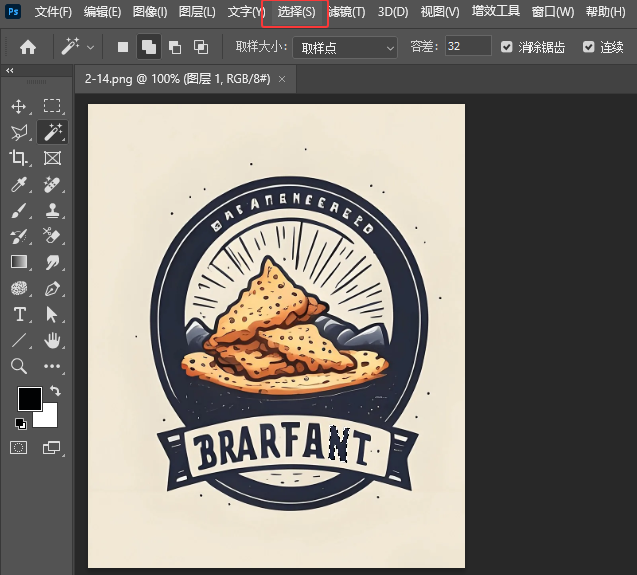Select the Eyedropper tool
This screenshot has height=575, width=637.
pos(18,184)
